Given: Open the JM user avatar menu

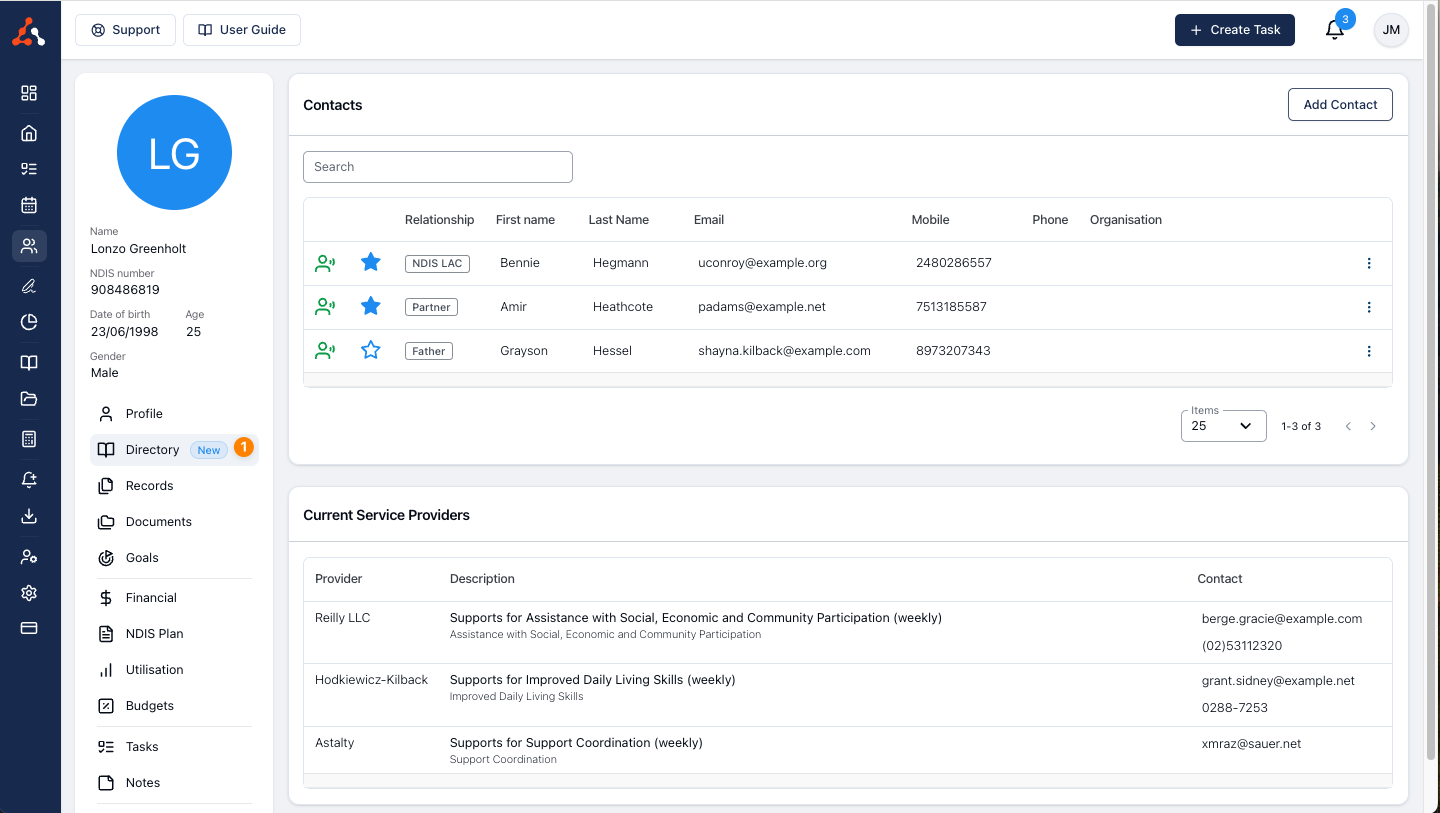Looking at the screenshot, I should pyautogui.click(x=1390, y=30).
